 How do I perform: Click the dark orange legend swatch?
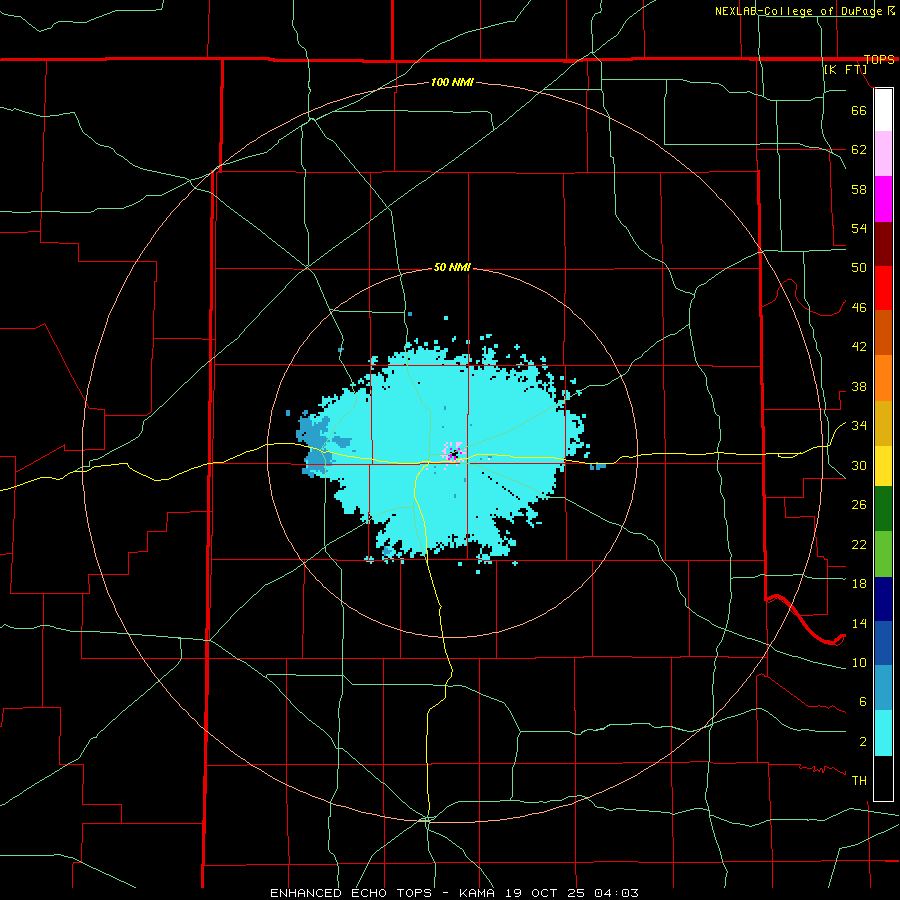[x=883, y=333]
